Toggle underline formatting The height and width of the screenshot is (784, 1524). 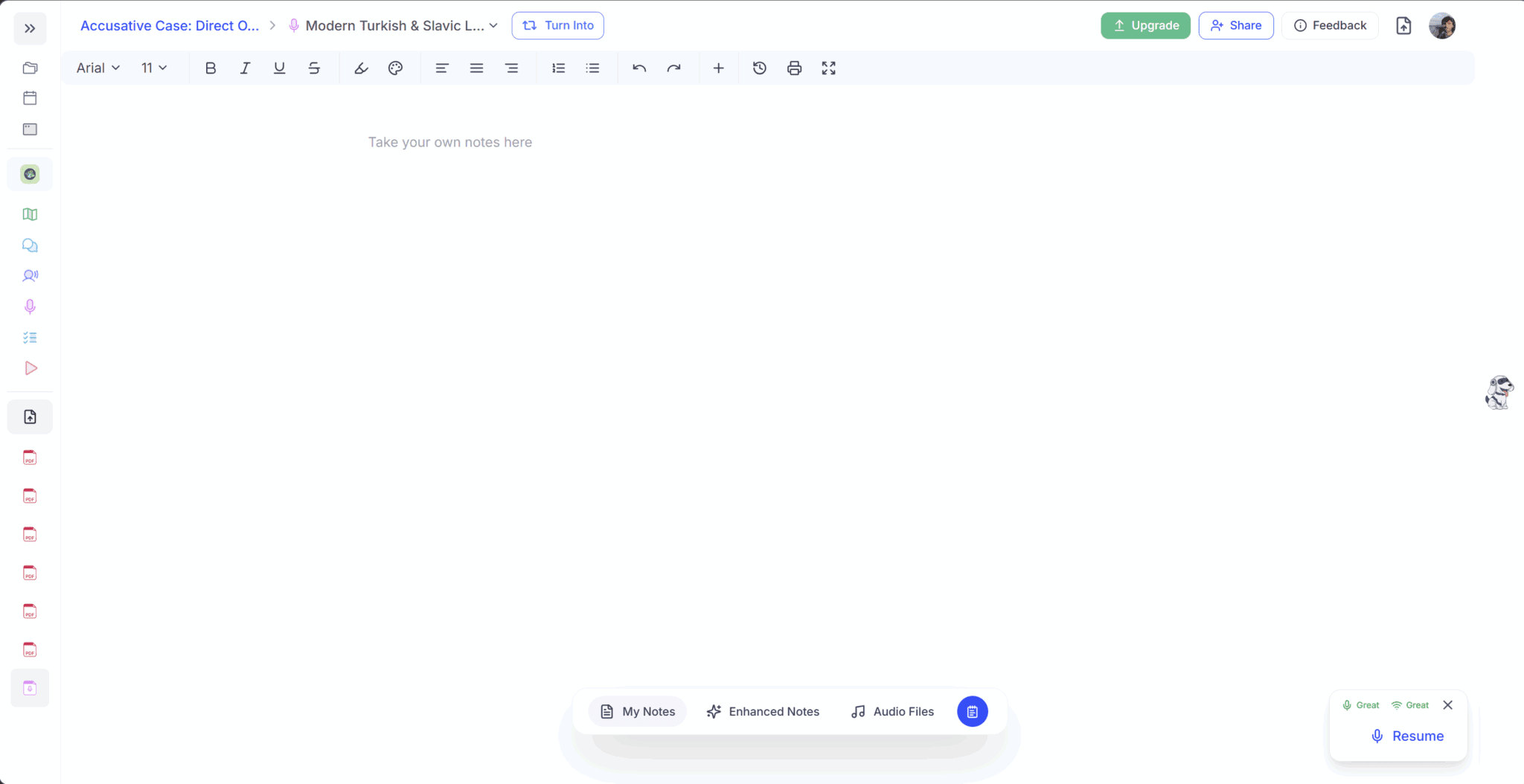(279, 68)
